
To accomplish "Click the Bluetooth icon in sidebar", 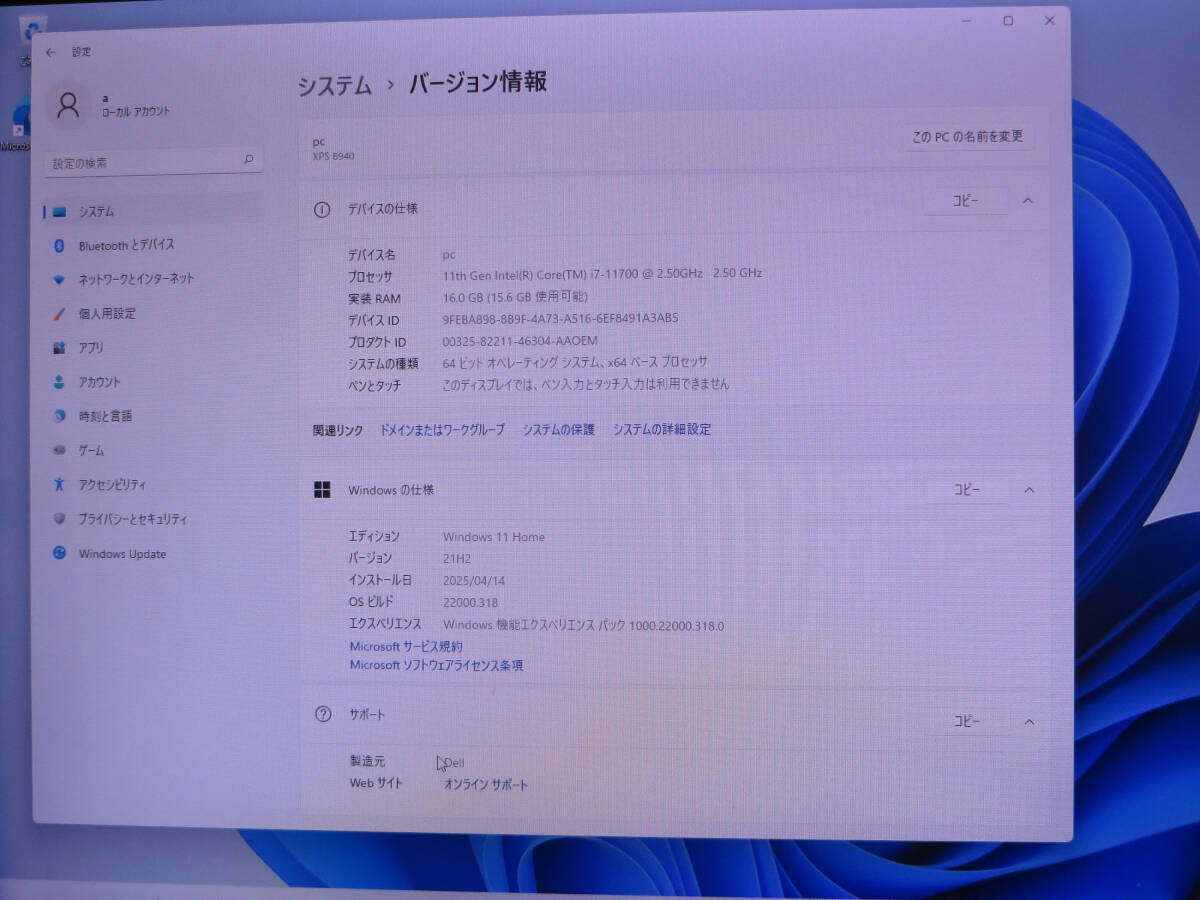I will 58,245.
